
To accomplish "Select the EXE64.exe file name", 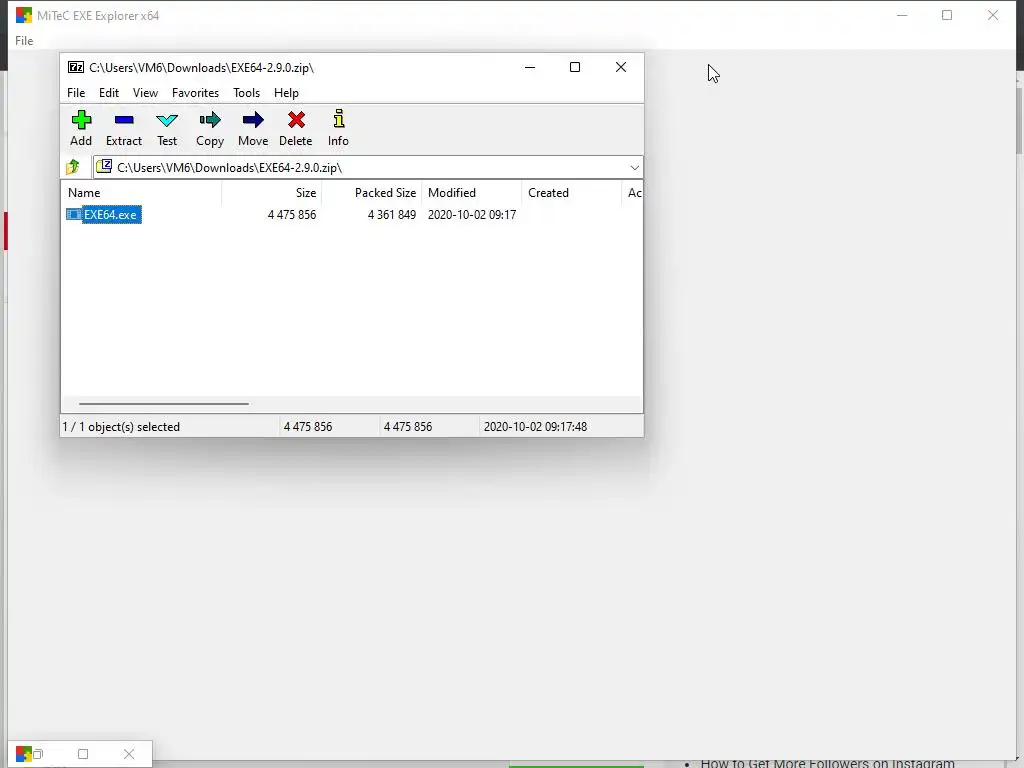I will (x=111, y=214).
